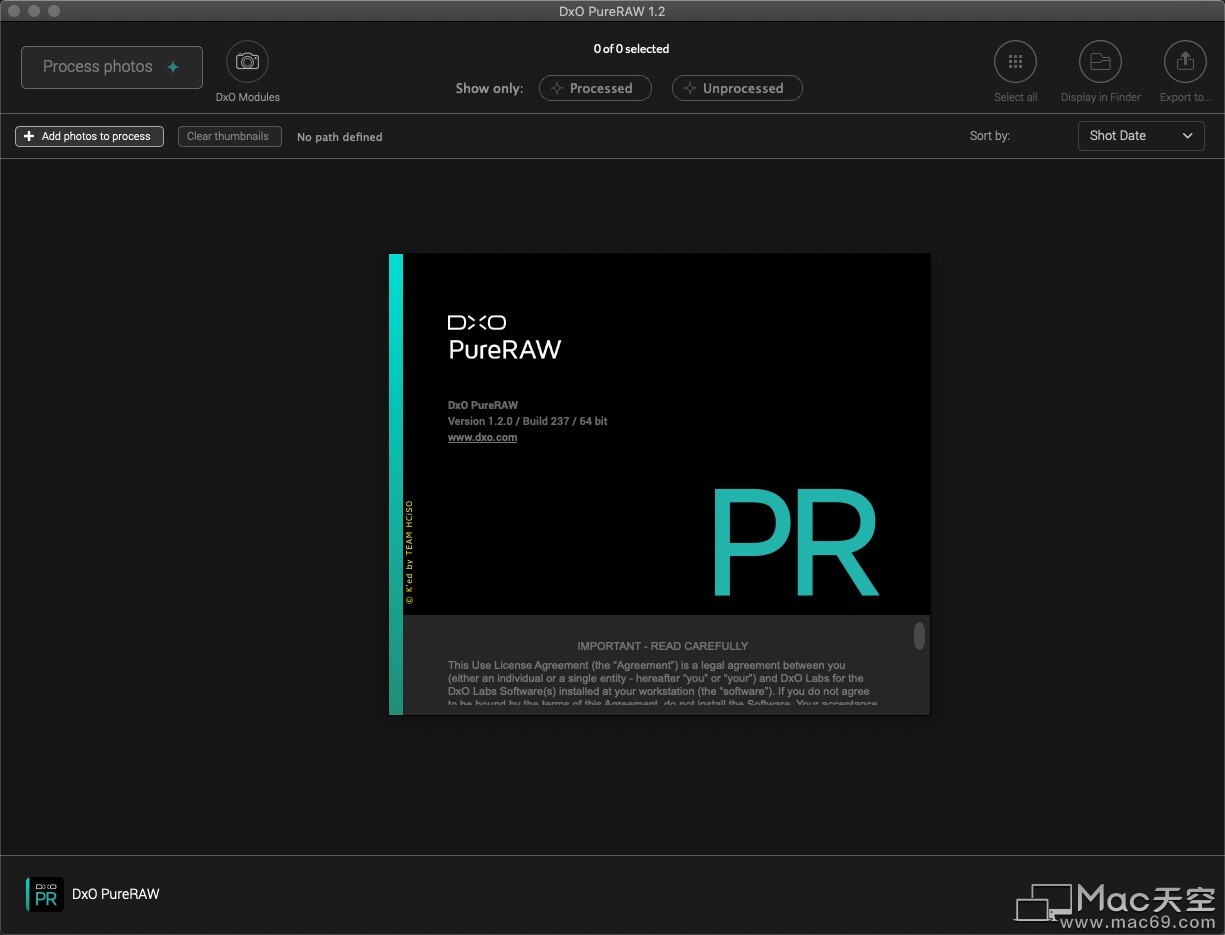Viewport: 1225px width, 935px height.
Task: Click the red close window button
Action: coord(14,11)
